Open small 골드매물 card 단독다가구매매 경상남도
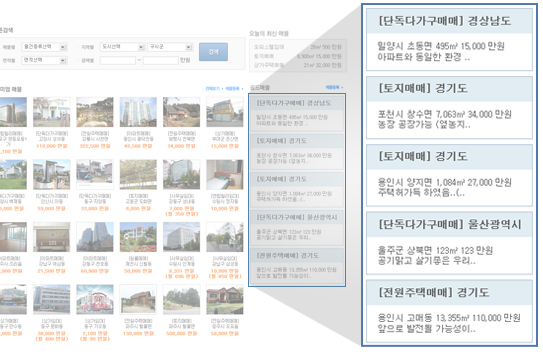Screen dimensions: 543x362 pos(297,113)
